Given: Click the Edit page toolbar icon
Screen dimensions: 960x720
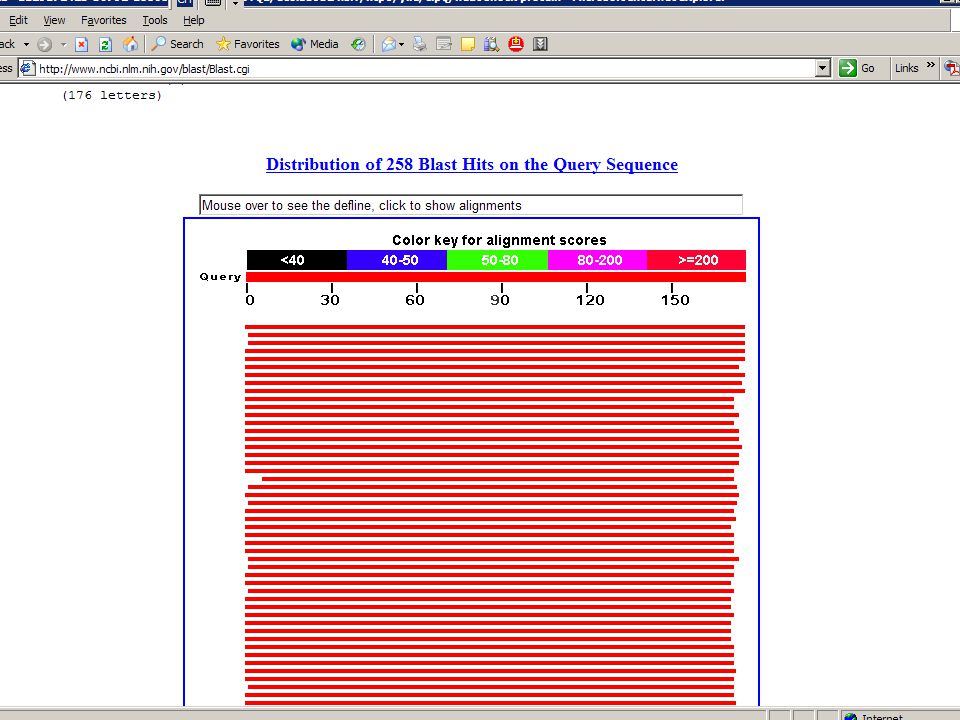Looking at the screenshot, I should coord(444,44).
